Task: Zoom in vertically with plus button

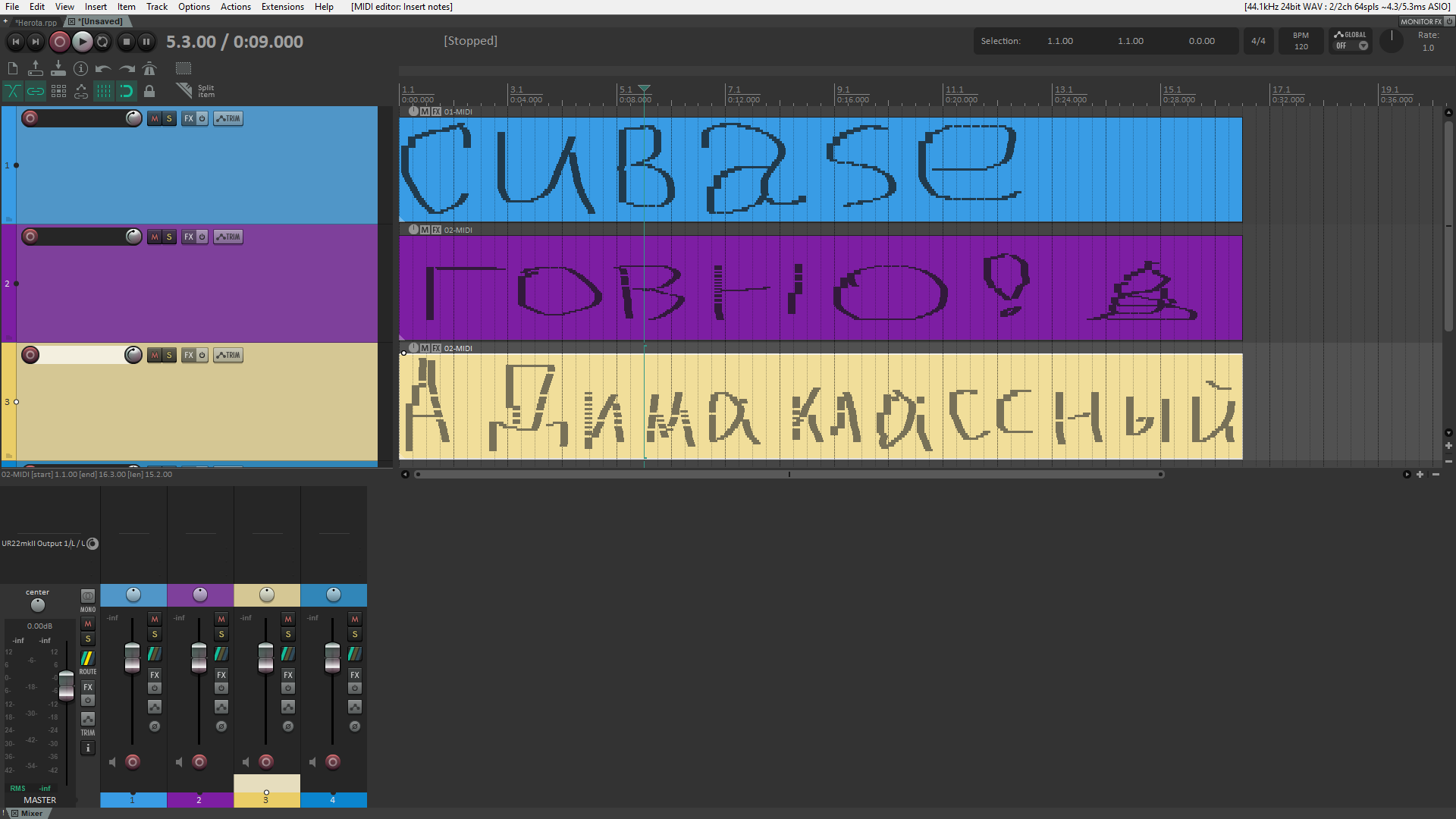Action: pos(1448,446)
